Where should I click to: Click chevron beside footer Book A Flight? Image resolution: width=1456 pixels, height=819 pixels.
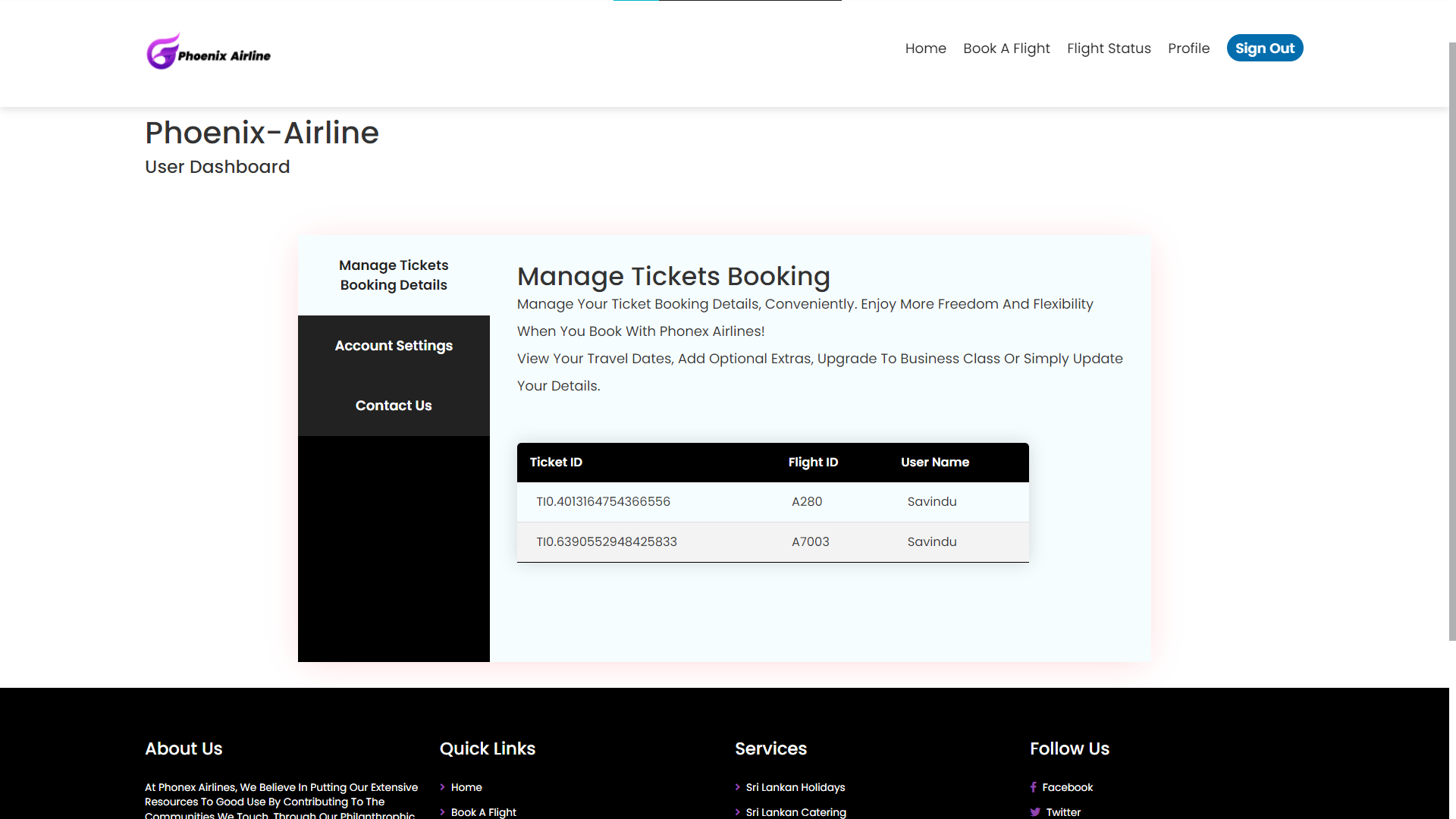coord(442,812)
